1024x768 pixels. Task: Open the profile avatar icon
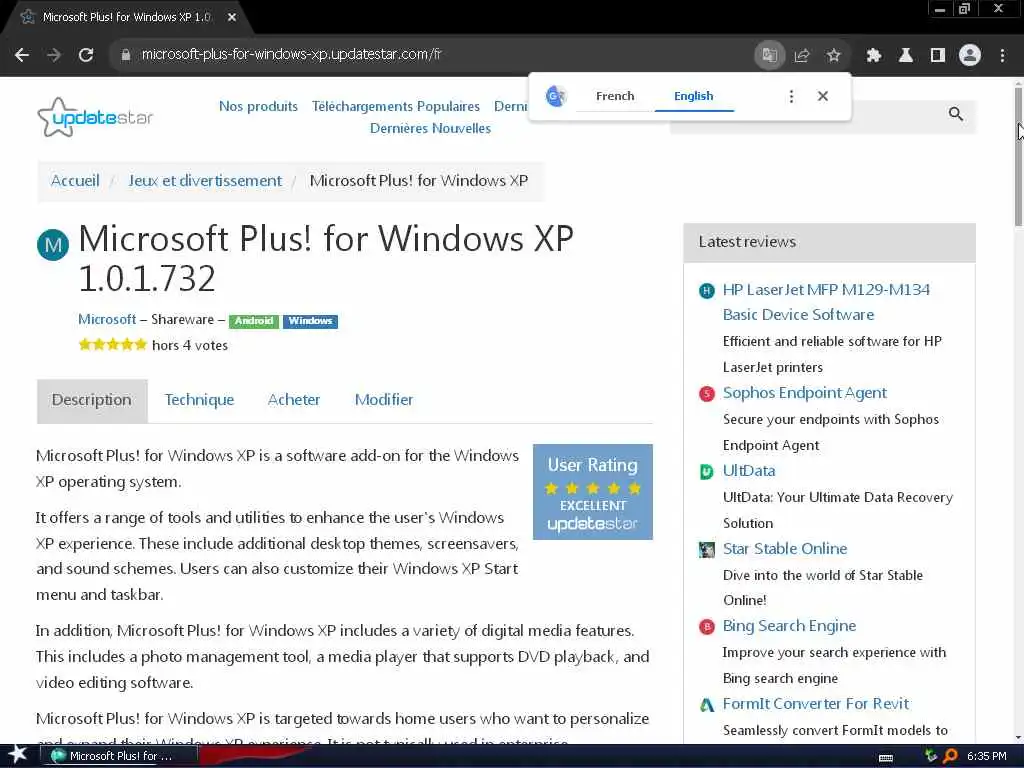[x=970, y=55]
